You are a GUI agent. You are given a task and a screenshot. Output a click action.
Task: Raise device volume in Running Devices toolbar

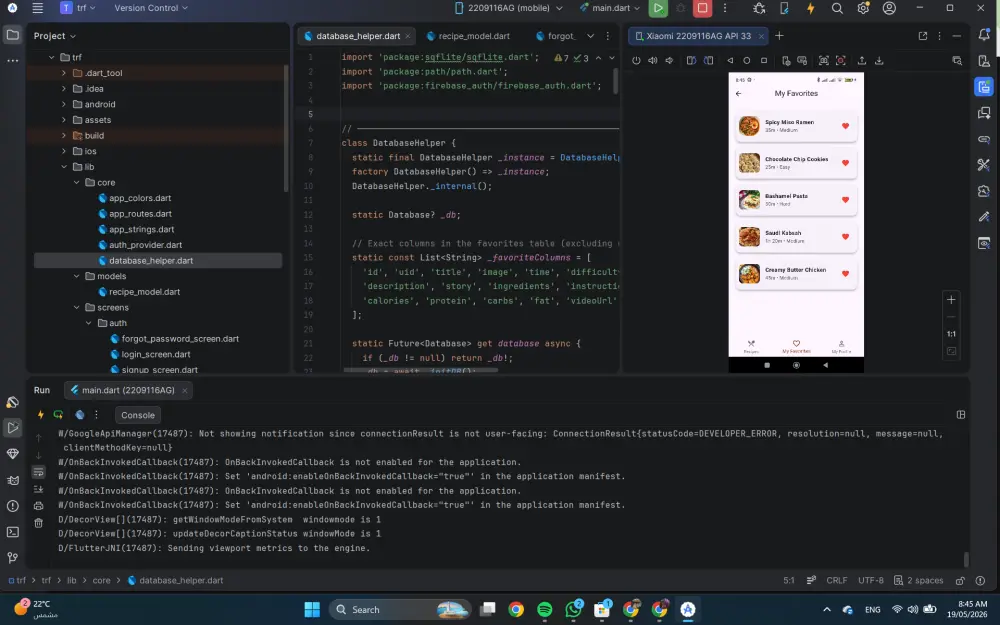[652, 61]
